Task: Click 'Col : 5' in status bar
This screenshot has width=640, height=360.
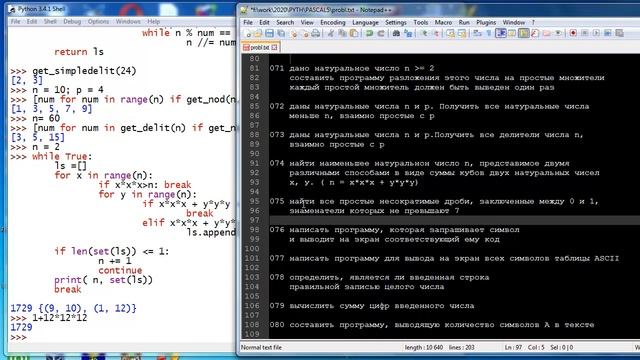Action: click(x=536, y=347)
